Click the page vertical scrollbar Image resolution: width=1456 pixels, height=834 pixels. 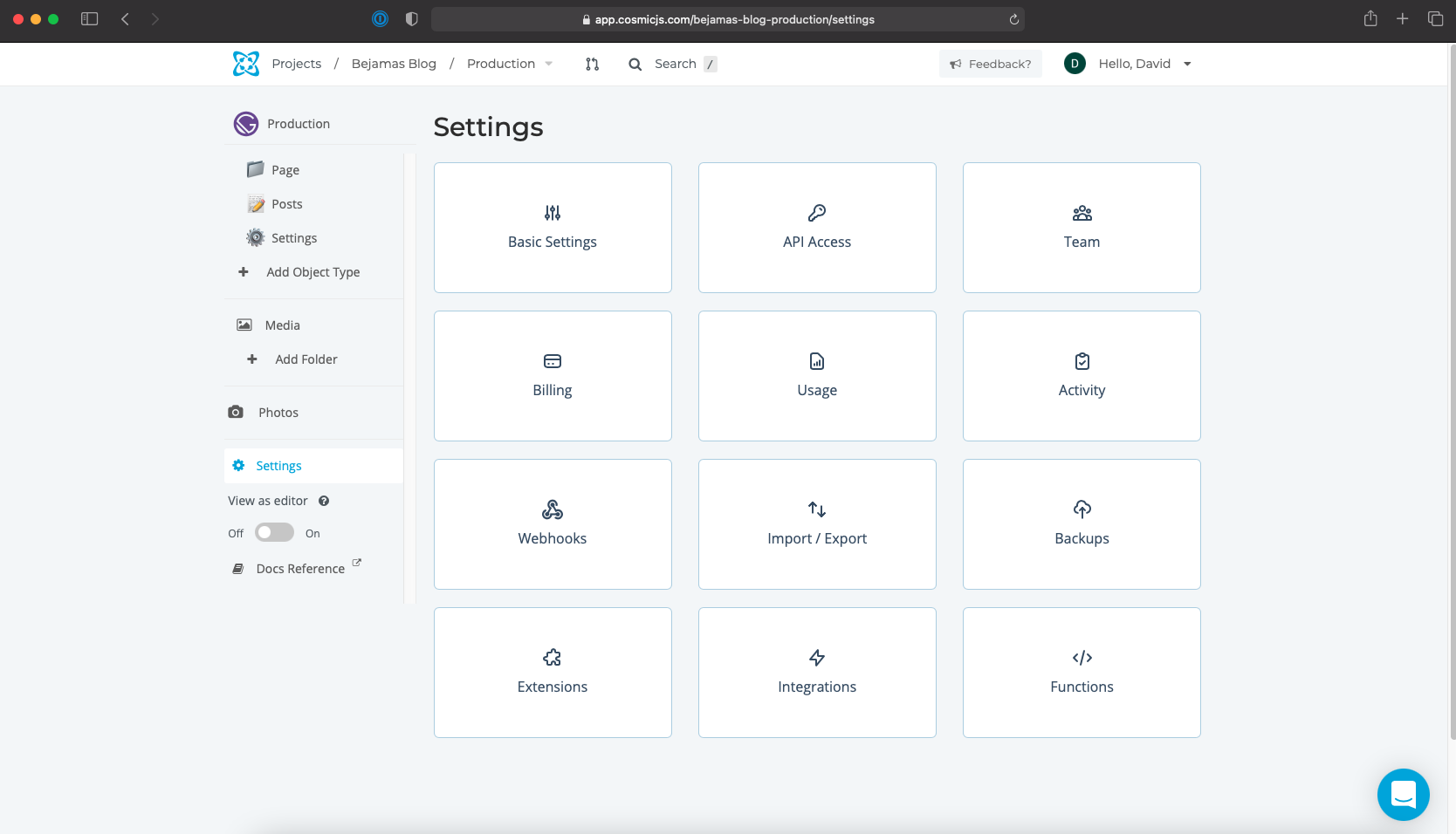click(x=1452, y=393)
